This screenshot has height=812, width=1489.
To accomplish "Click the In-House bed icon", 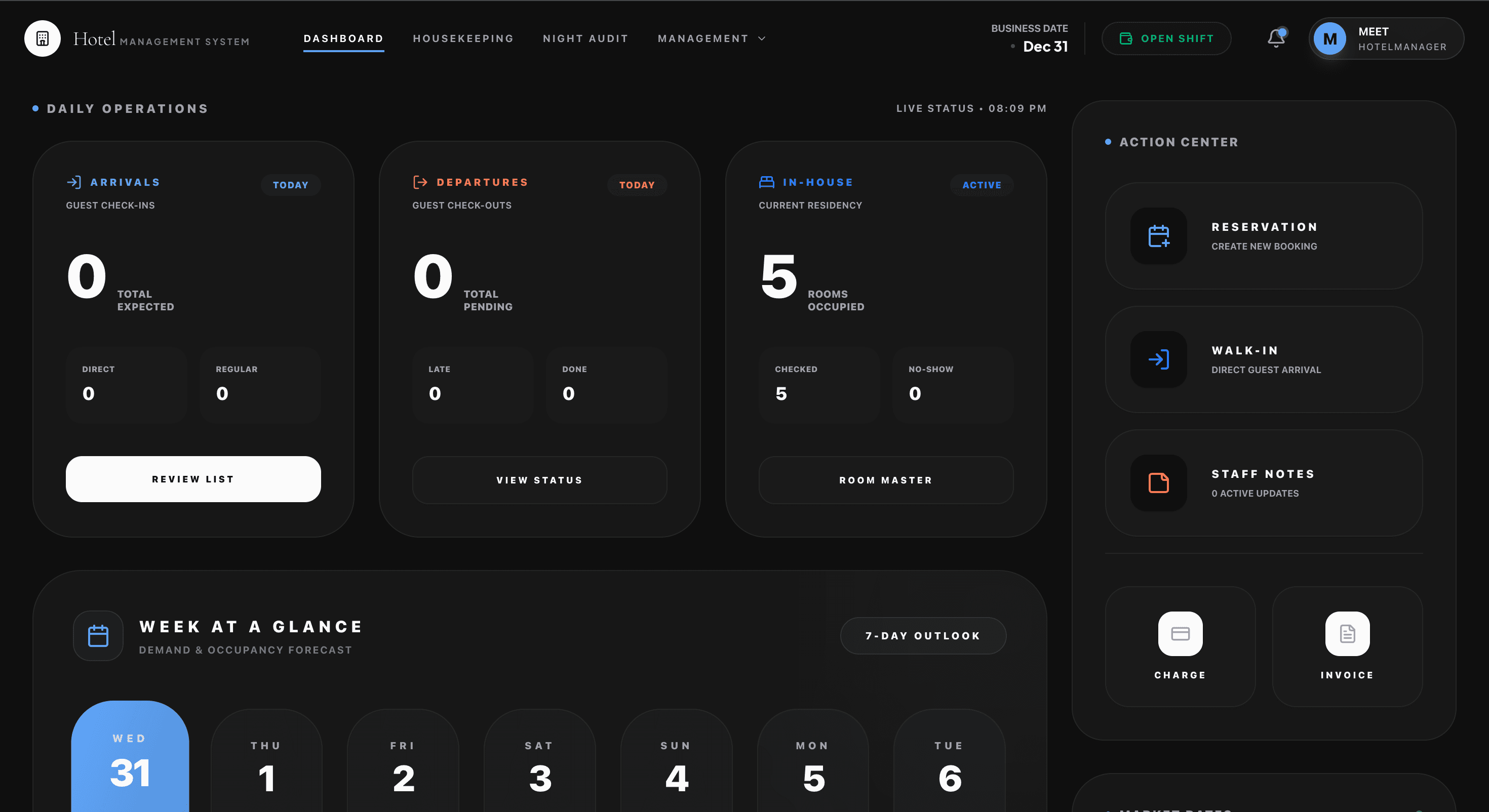I will [767, 181].
